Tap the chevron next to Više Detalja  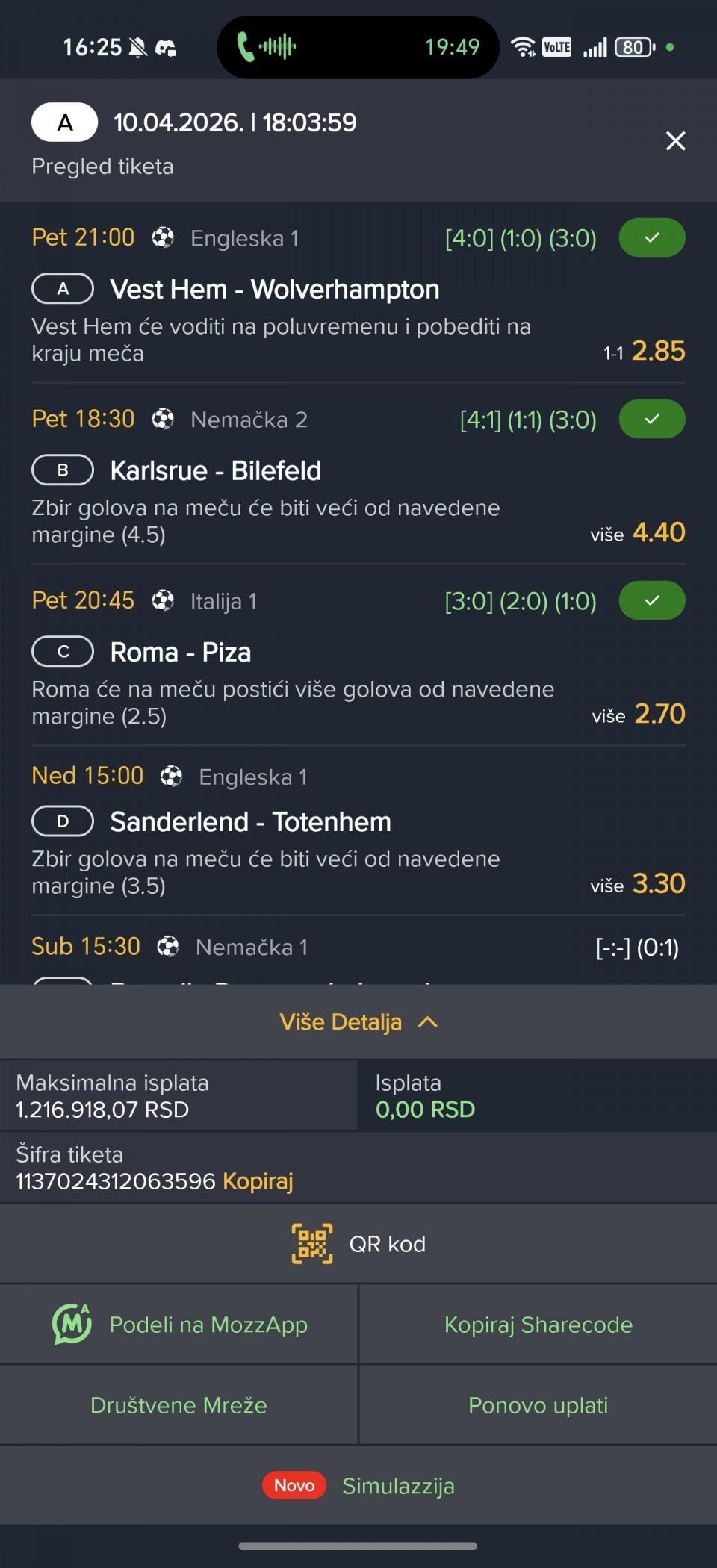[428, 1022]
